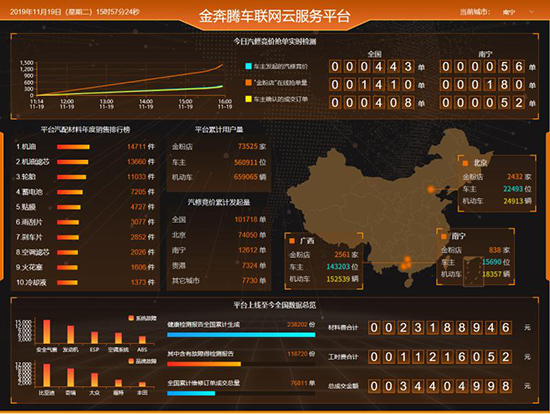Click the section title 平台累计用户量
550x414 pixels.
(219, 130)
